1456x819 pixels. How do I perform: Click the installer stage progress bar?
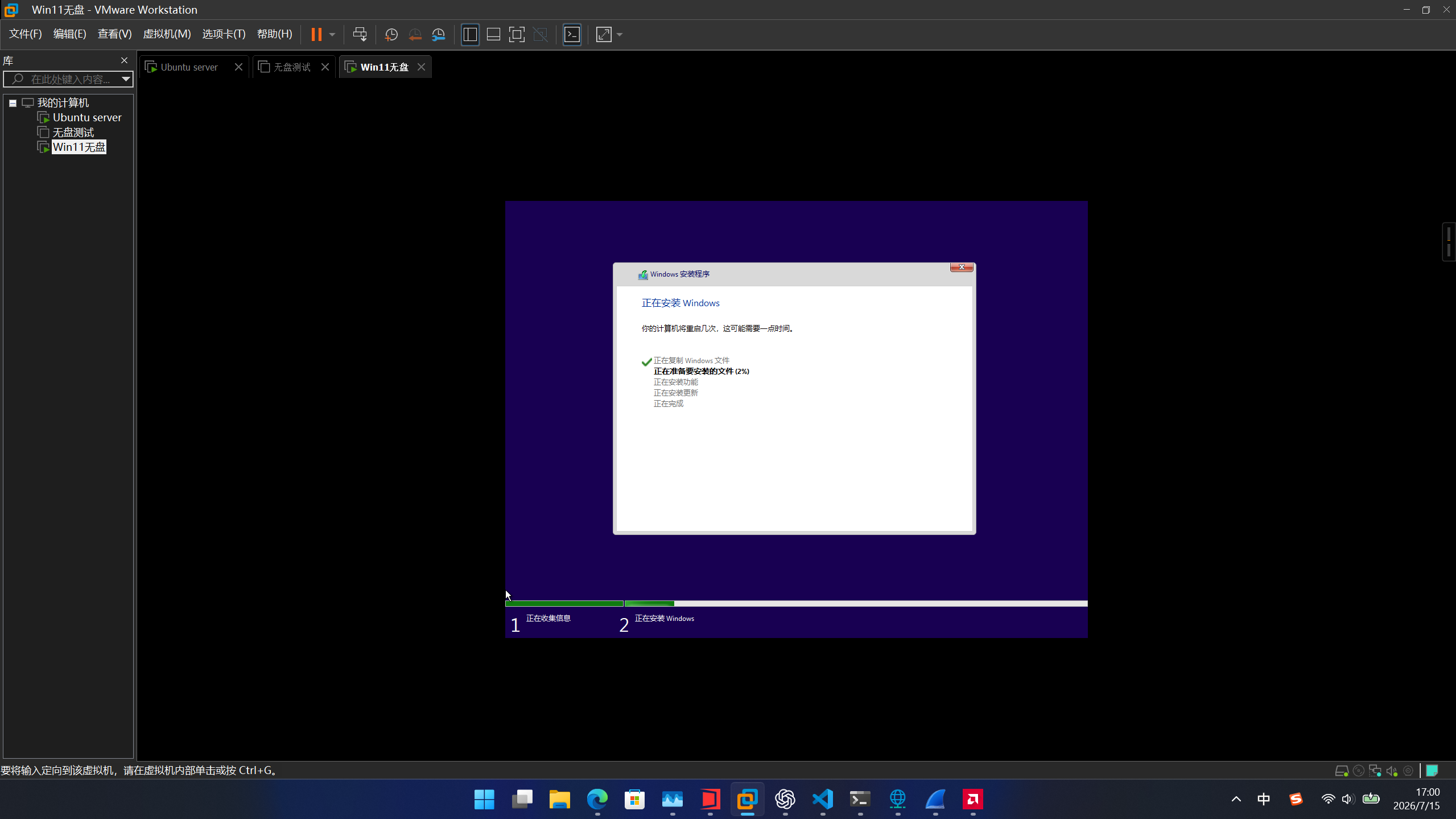click(x=796, y=603)
